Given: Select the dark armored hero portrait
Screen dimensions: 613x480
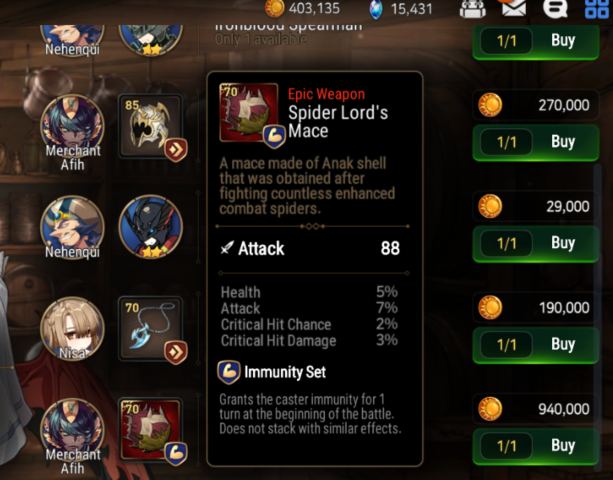Looking at the screenshot, I should (151, 227).
